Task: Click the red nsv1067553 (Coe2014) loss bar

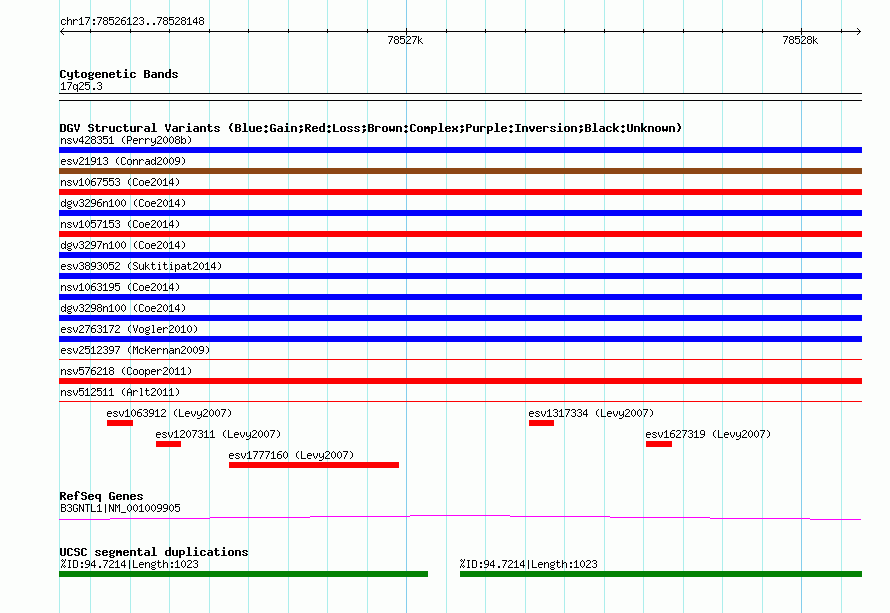Action: tap(460, 192)
